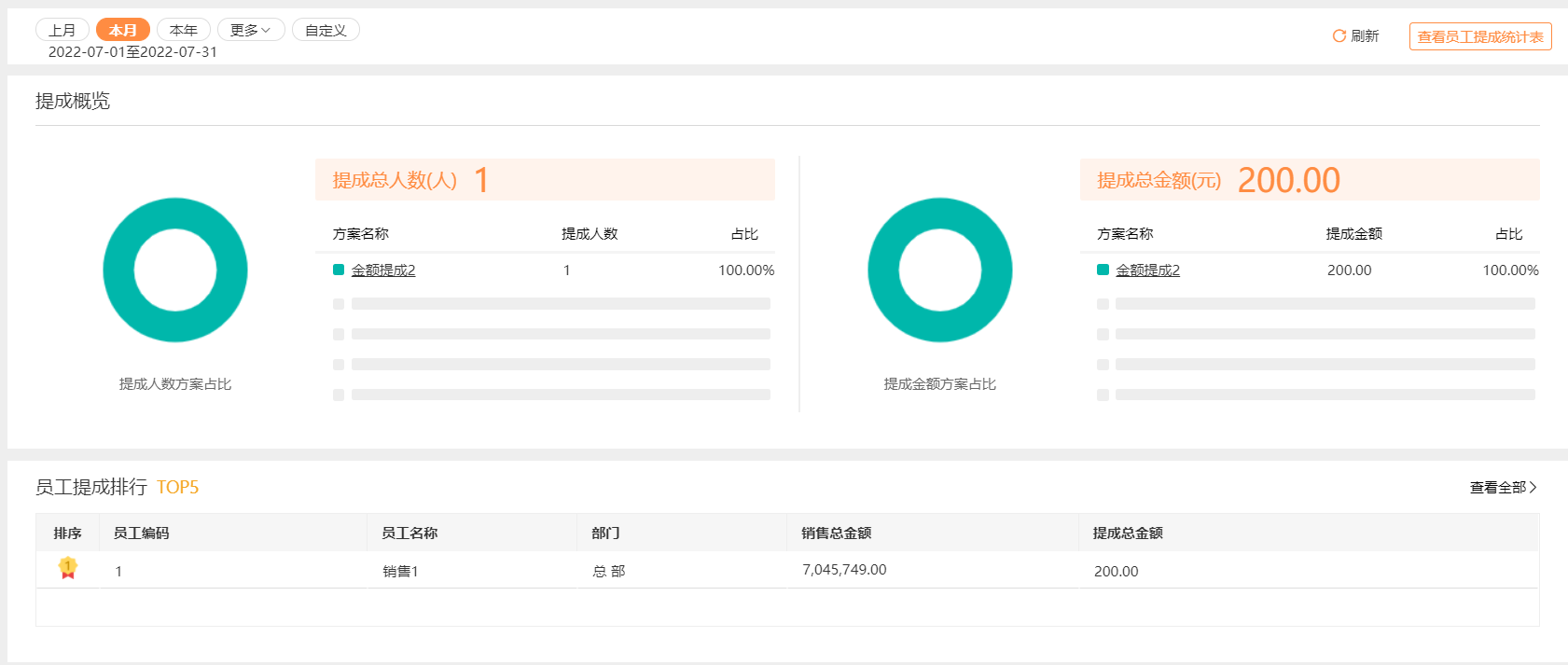Click 查看全部 to view all rankings
This screenshot has height=665, width=1568.
1497,488
